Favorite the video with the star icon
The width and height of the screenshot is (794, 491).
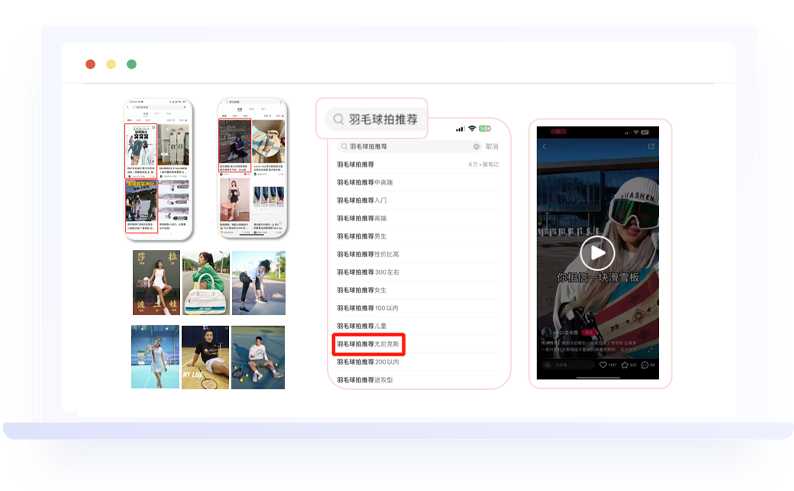(625, 366)
